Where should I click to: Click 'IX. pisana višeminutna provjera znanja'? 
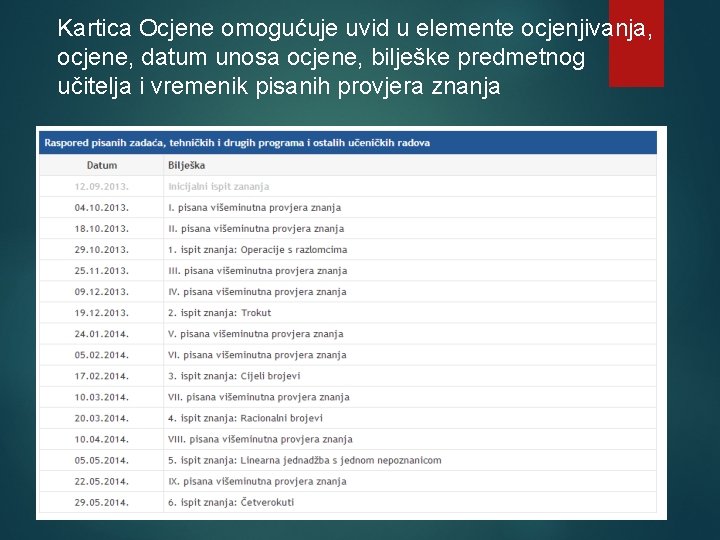click(257, 482)
